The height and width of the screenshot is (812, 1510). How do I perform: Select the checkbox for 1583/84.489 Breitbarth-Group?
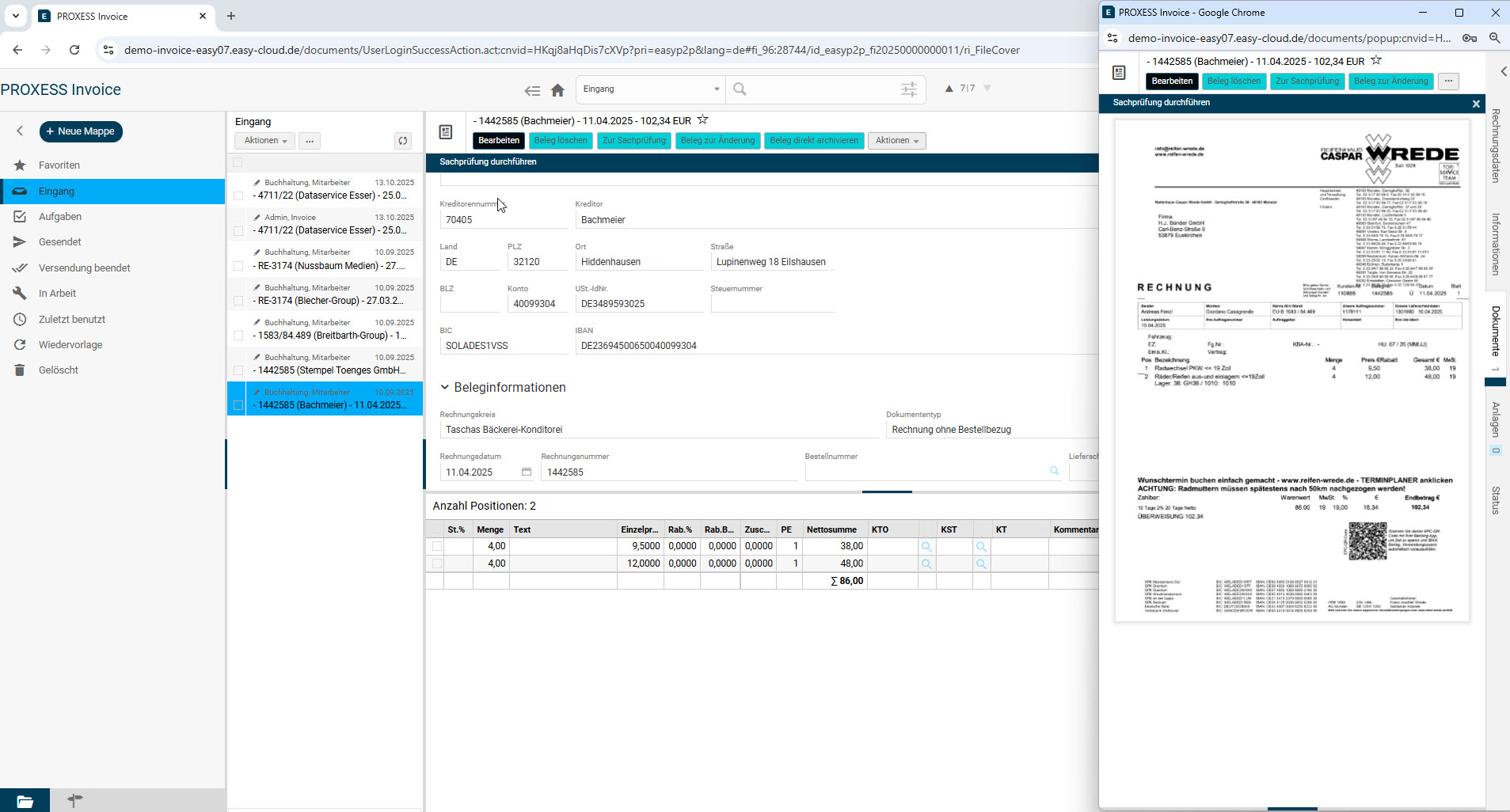[x=238, y=336]
